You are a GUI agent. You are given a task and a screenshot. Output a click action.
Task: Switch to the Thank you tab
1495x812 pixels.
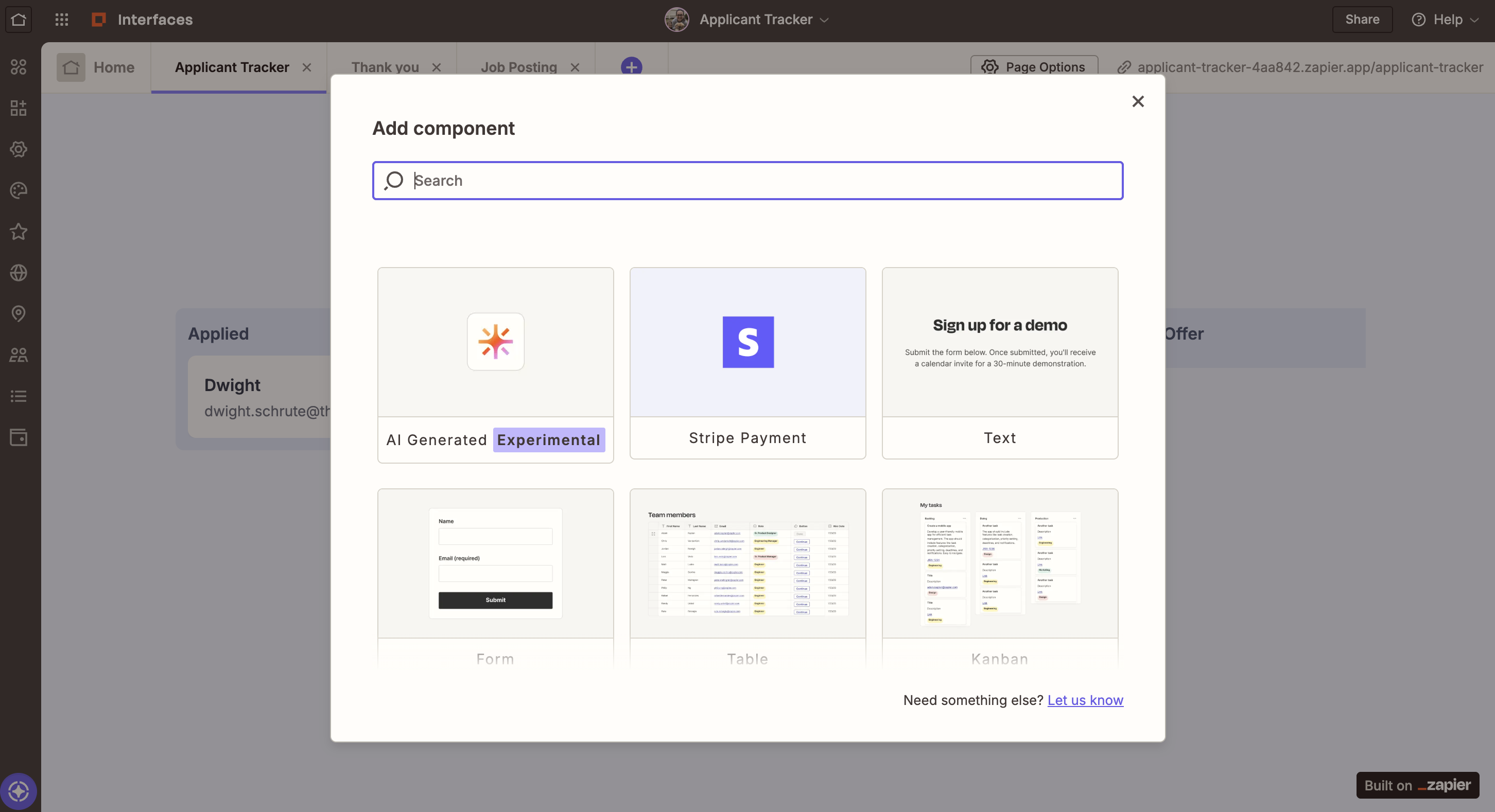386,67
